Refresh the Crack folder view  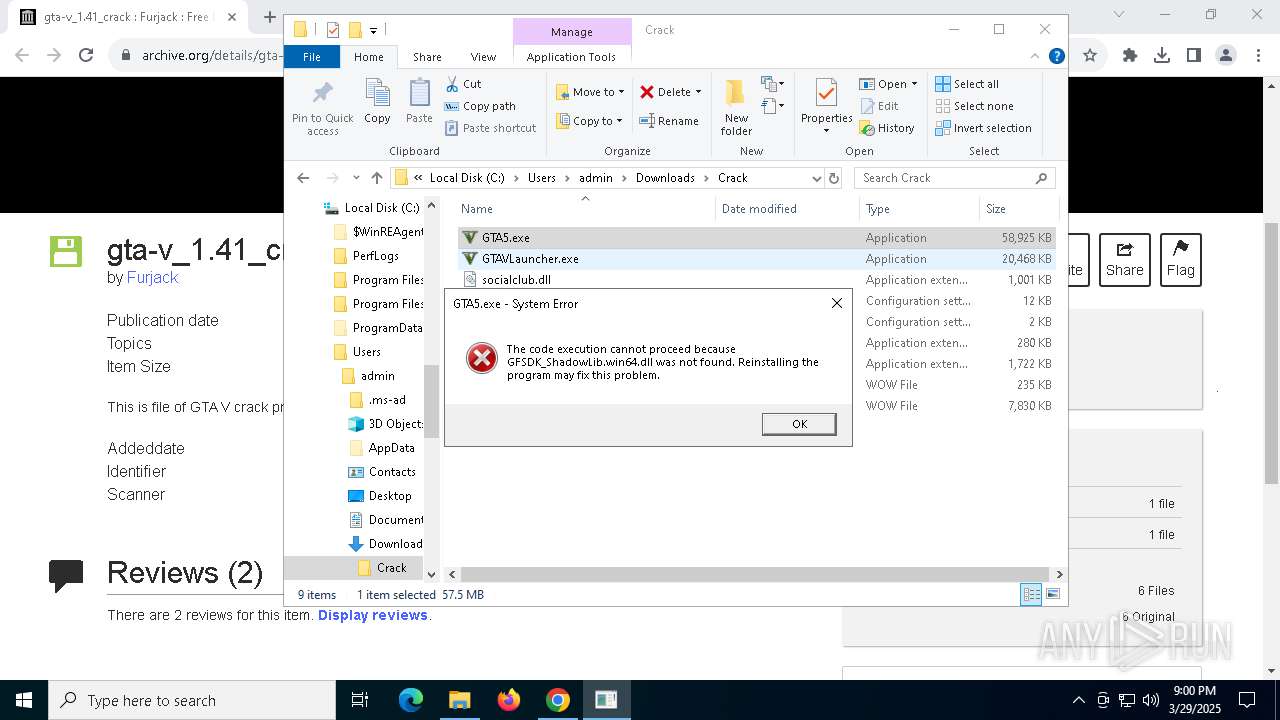click(x=834, y=178)
